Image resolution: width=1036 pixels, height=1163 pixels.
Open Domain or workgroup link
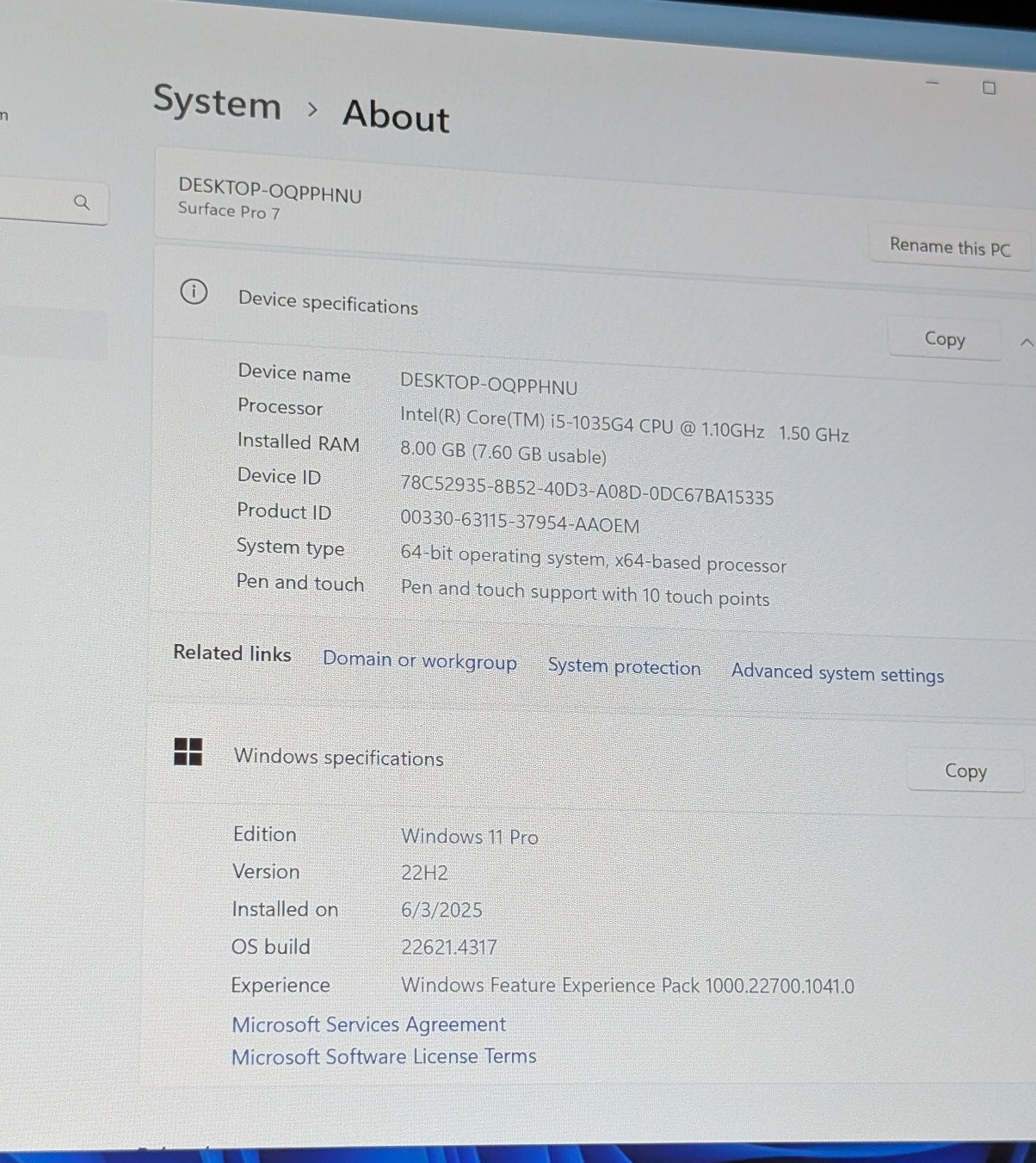[420, 661]
